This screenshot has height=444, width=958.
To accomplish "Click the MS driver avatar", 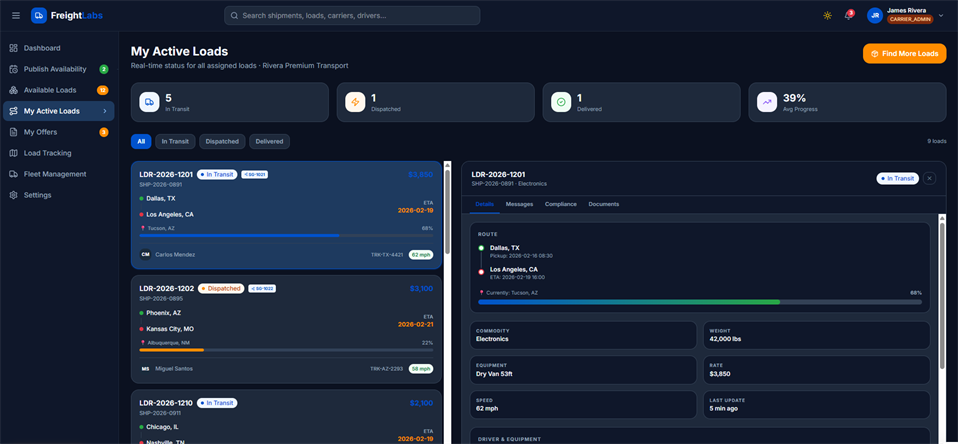I will coord(145,368).
